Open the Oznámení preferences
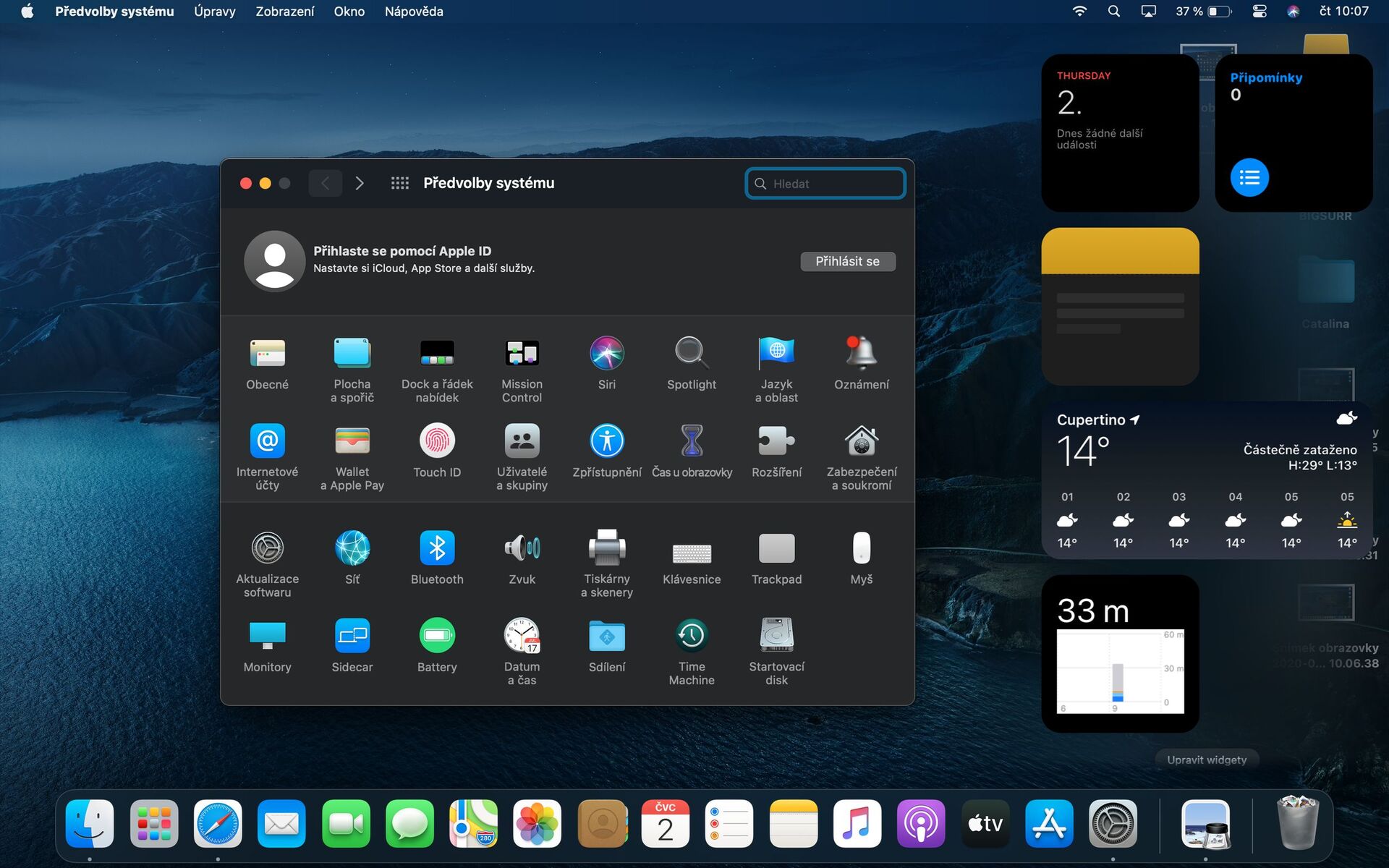The image size is (1389, 868). [x=861, y=354]
